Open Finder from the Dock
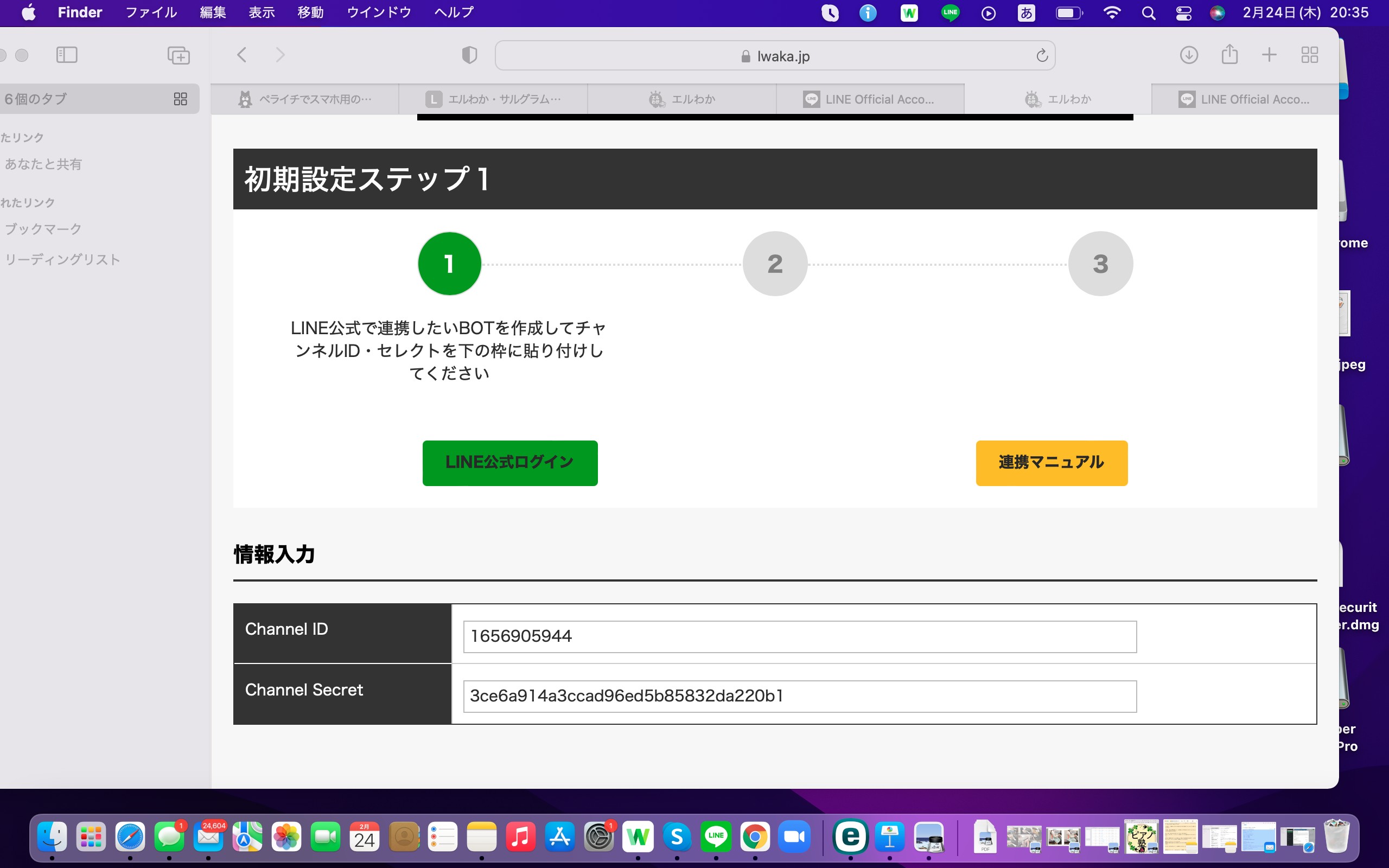Screen dimensions: 1389x868 coord(52,837)
